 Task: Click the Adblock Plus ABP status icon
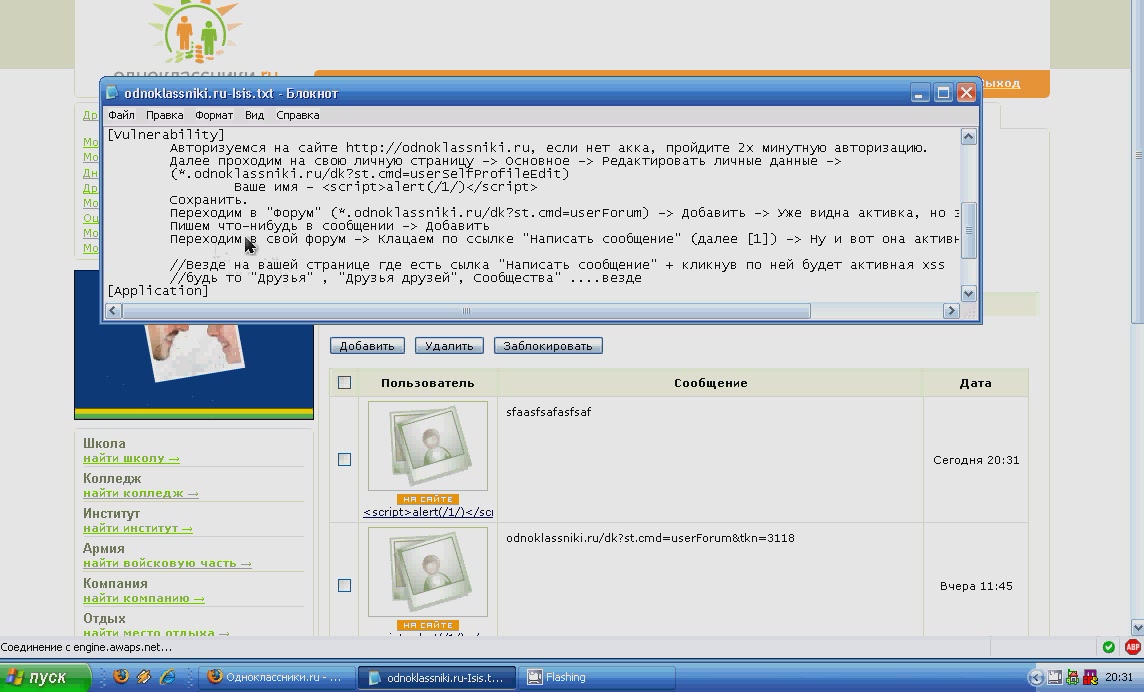point(1133,647)
